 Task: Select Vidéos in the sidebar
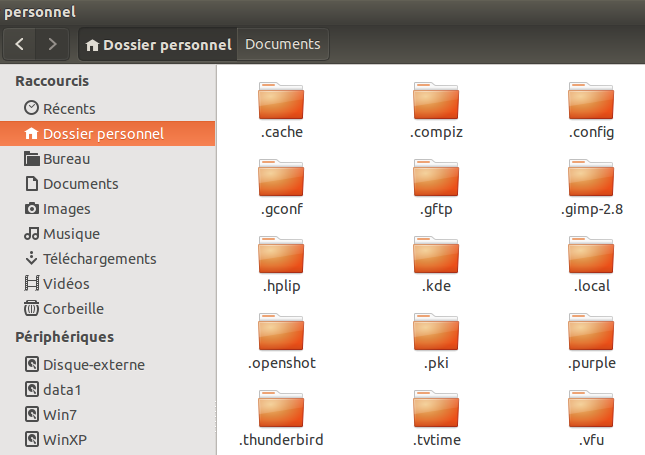click(x=66, y=284)
